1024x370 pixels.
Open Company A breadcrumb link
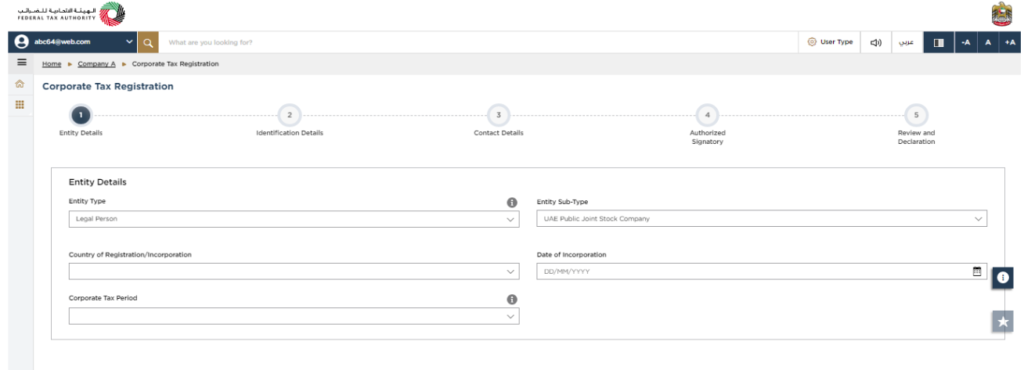pos(97,64)
